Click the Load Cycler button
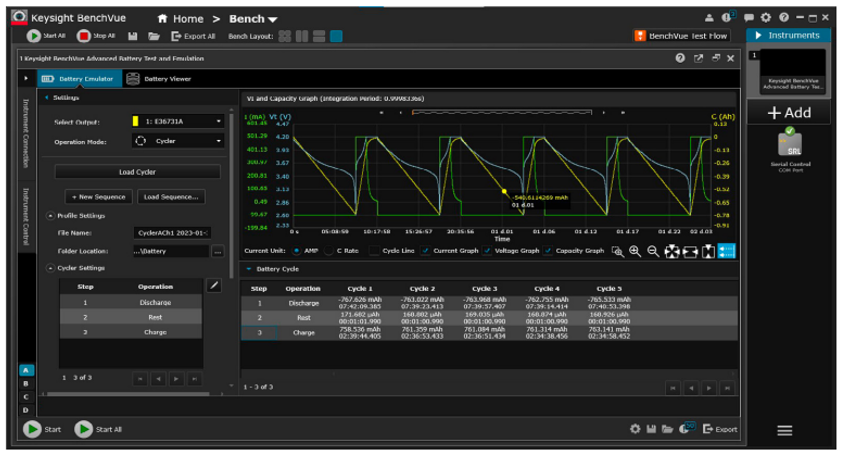This screenshot has height=459, width=842. click(x=138, y=172)
